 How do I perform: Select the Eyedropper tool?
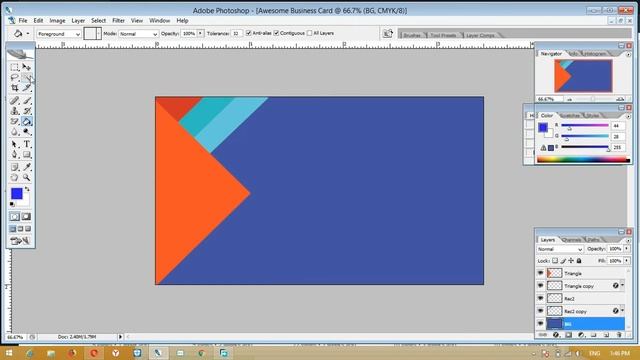point(27,167)
